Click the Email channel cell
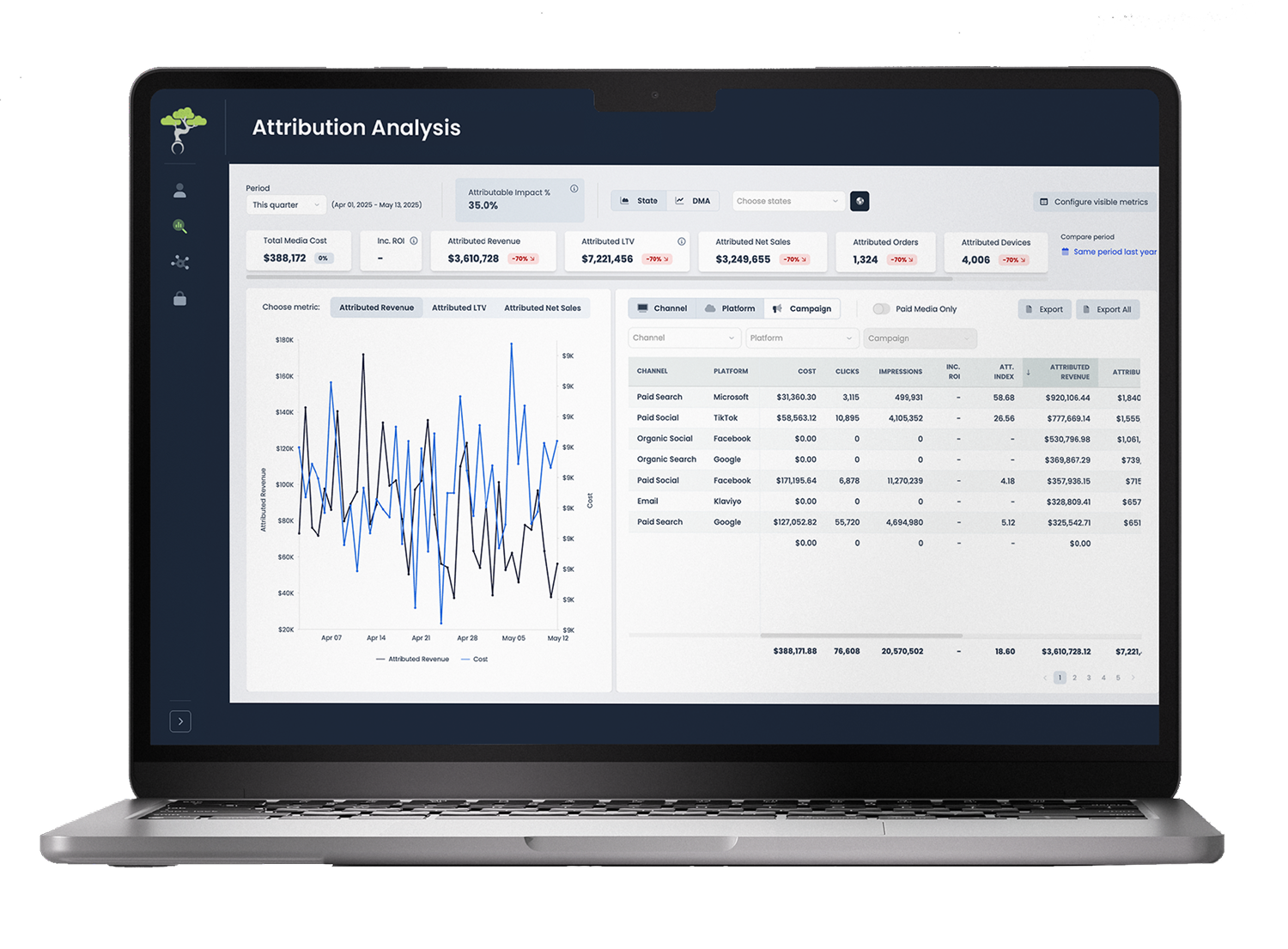Viewport: 1288px width, 949px height. (x=647, y=502)
